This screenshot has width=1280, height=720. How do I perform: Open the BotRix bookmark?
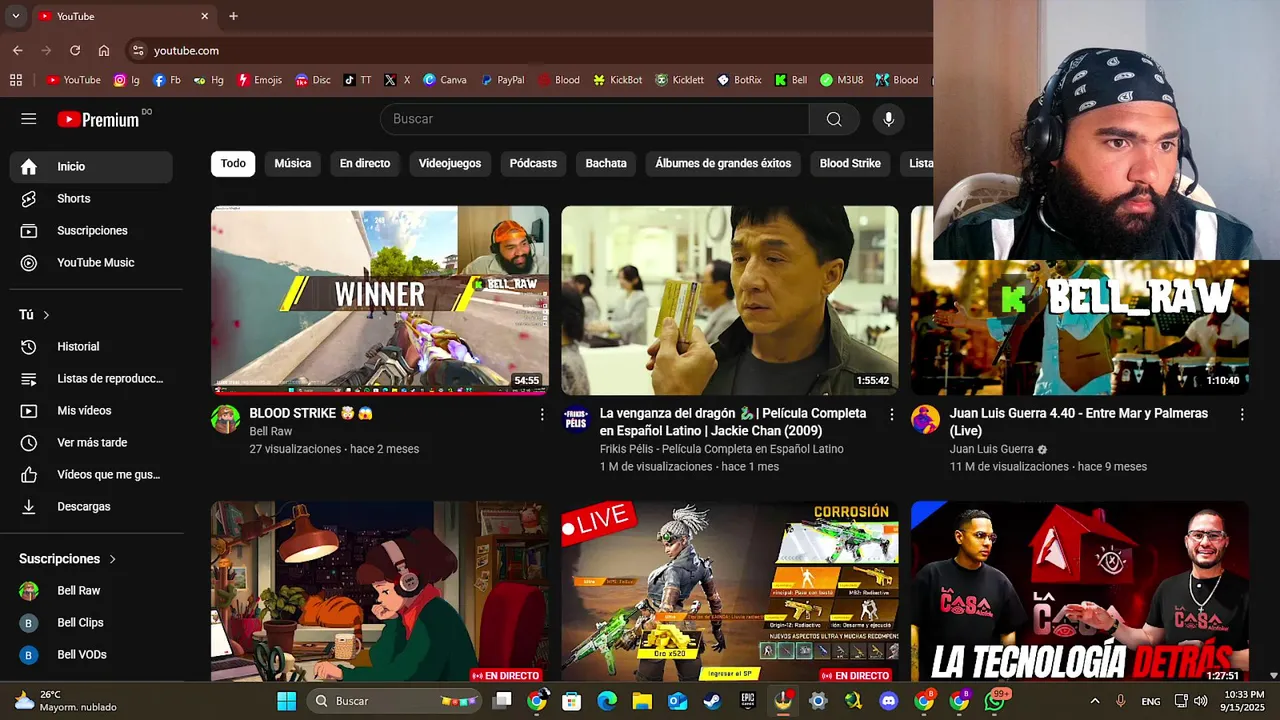click(x=739, y=80)
